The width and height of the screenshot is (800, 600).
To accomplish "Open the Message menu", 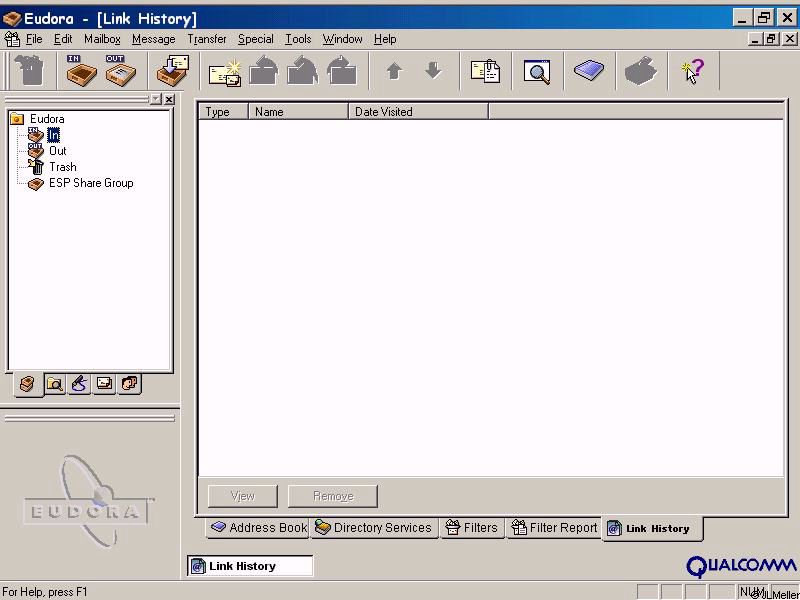I will click(x=154, y=39).
